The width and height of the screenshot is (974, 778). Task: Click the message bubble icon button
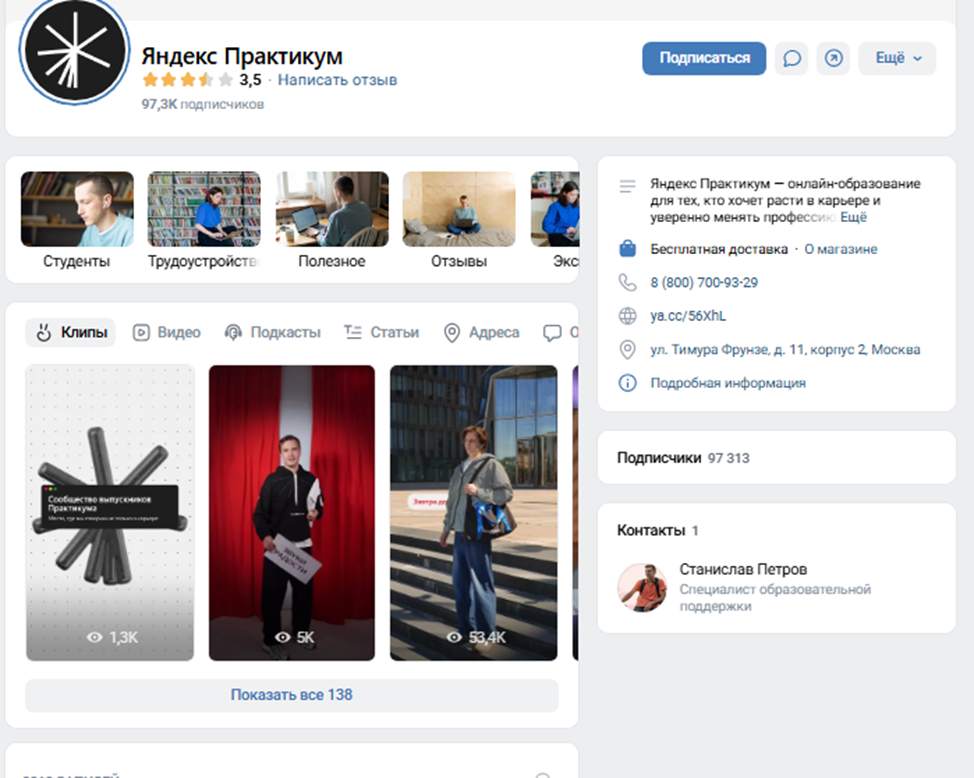pyautogui.click(x=791, y=58)
